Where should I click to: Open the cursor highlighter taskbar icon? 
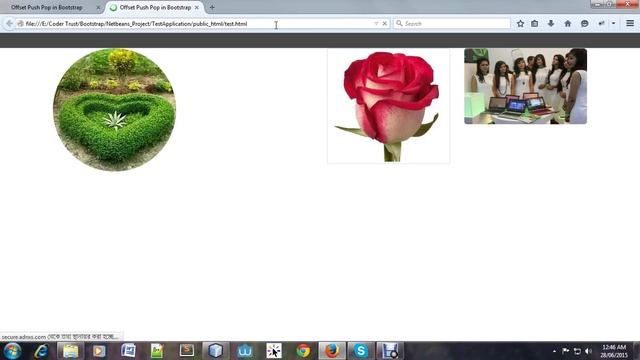[274, 351]
